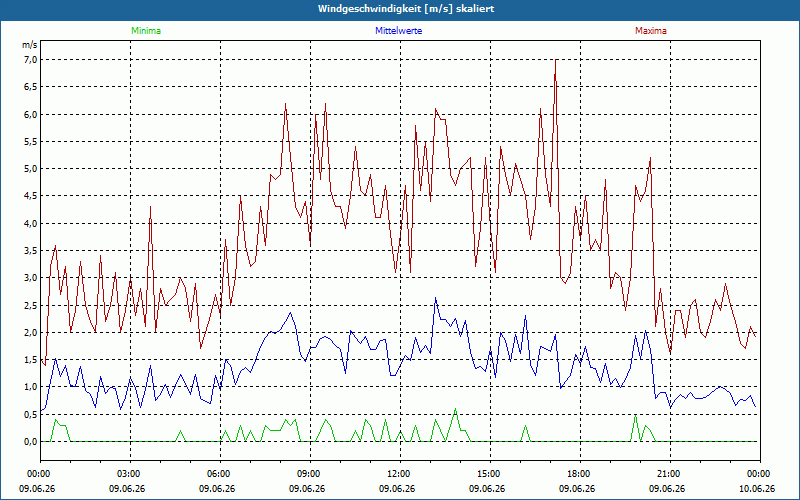Click the 4,5 y-axis value
The image size is (800, 500).
(x=31, y=196)
